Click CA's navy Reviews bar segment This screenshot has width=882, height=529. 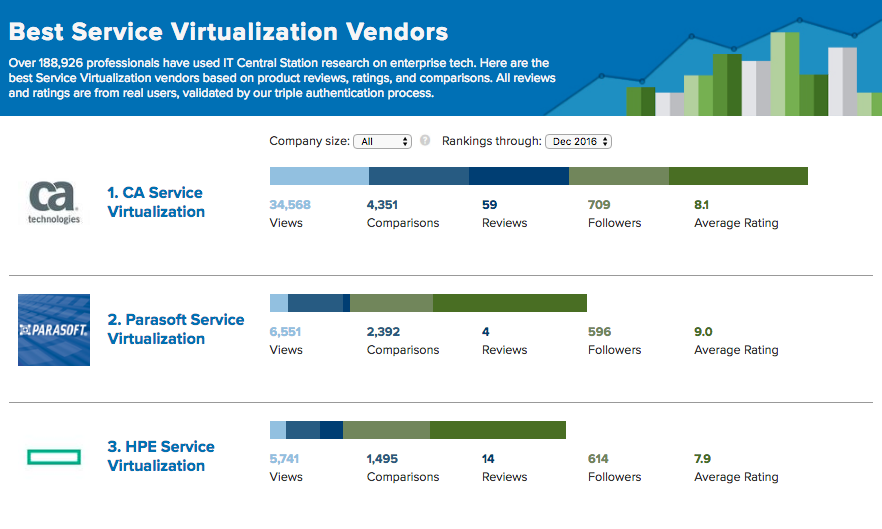[519, 176]
